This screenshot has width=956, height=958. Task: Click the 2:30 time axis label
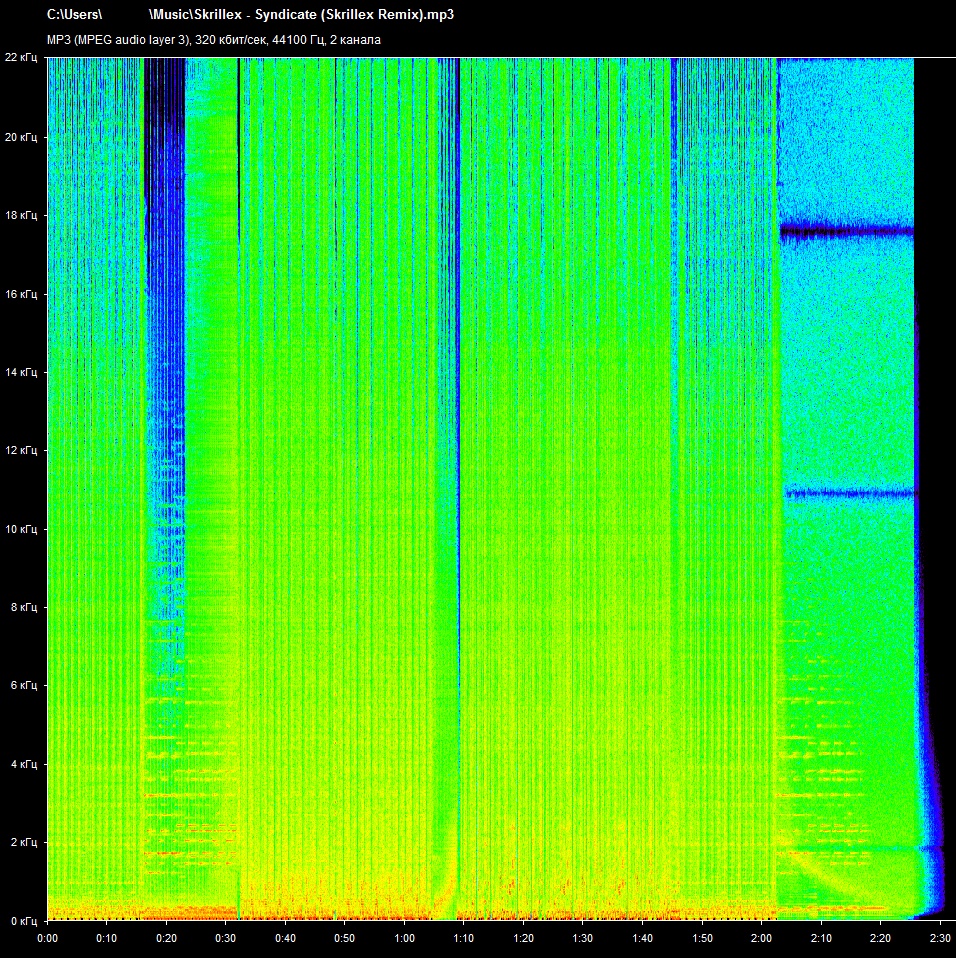coord(941,938)
